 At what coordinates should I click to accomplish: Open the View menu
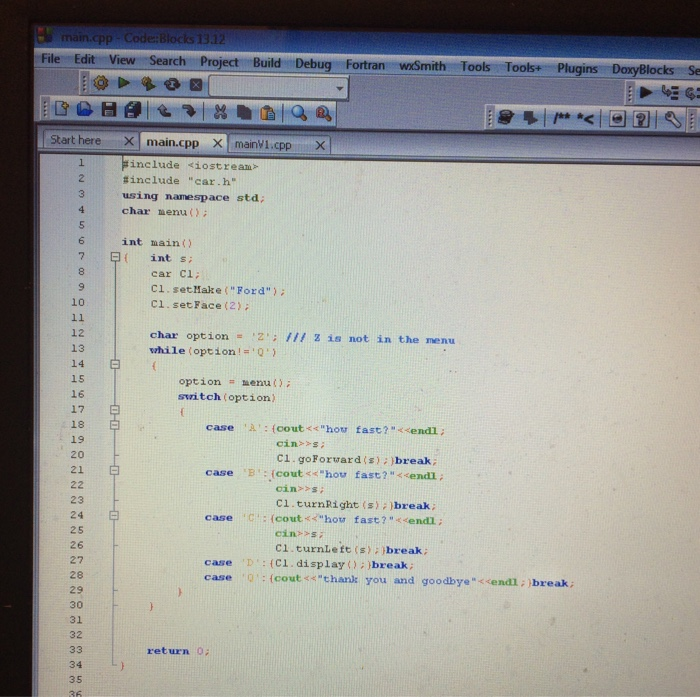122,60
